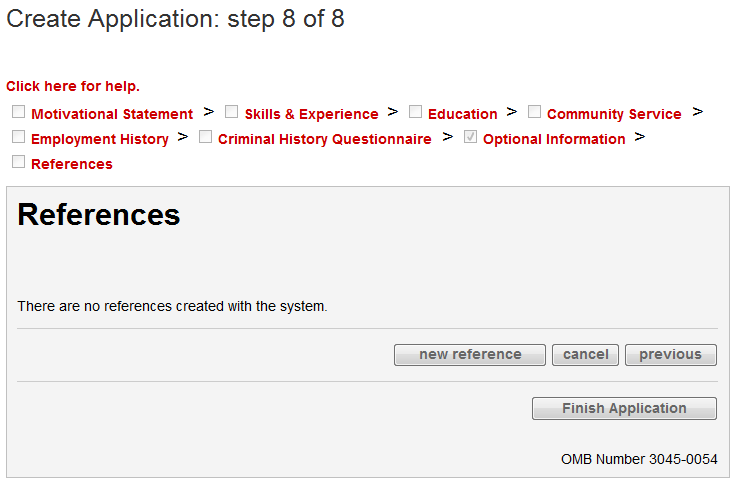Navigate to Community Service step

[x=614, y=115]
